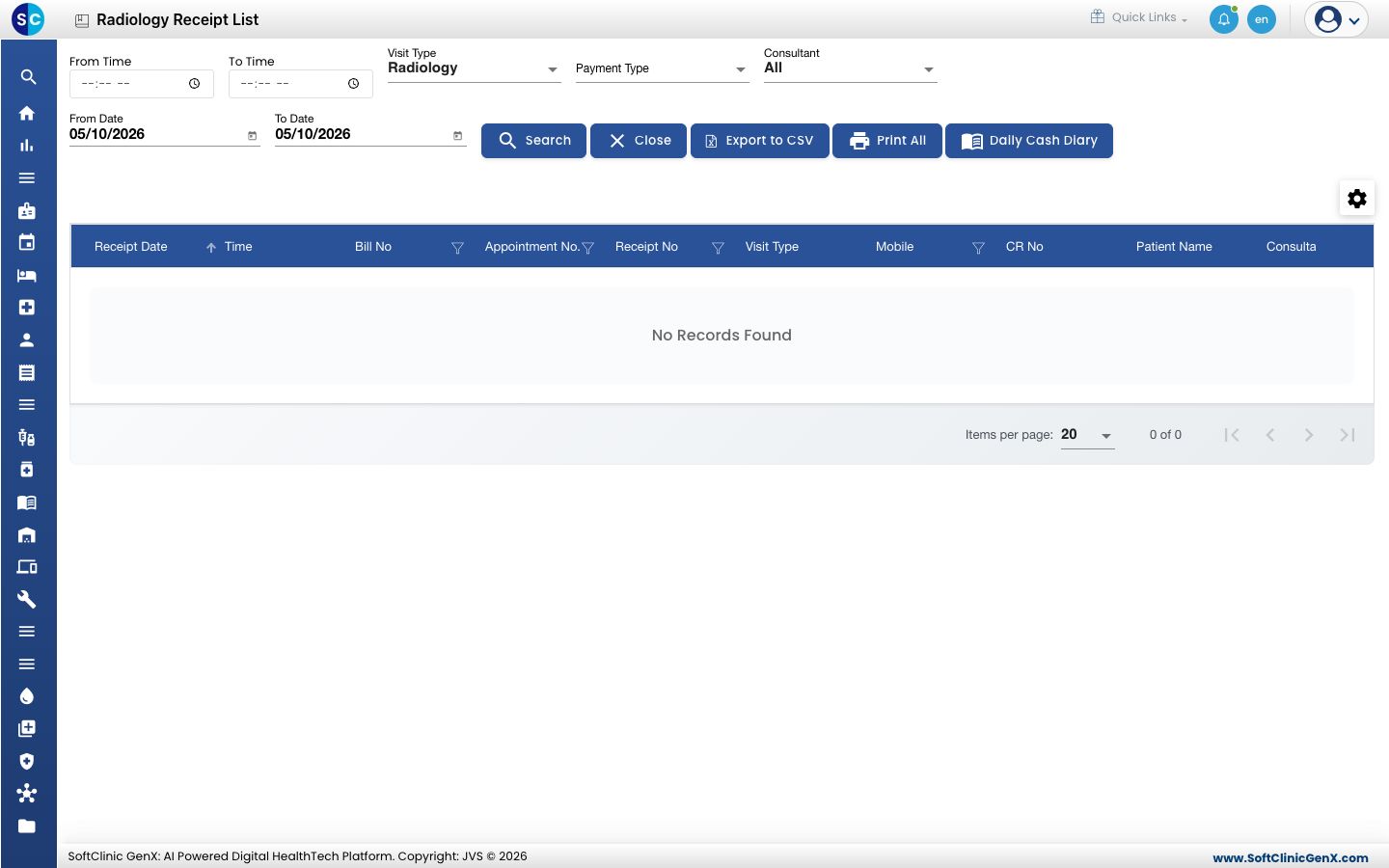The width and height of the screenshot is (1389, 868).
Task: Expand the Visit Type dropdown
Action: 474,68
